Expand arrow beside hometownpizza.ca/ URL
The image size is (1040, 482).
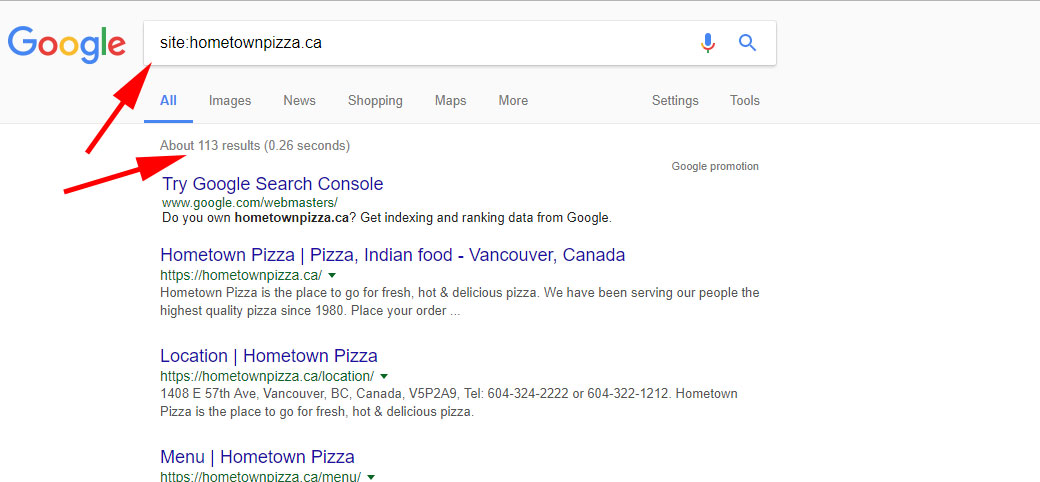point(332,275)
